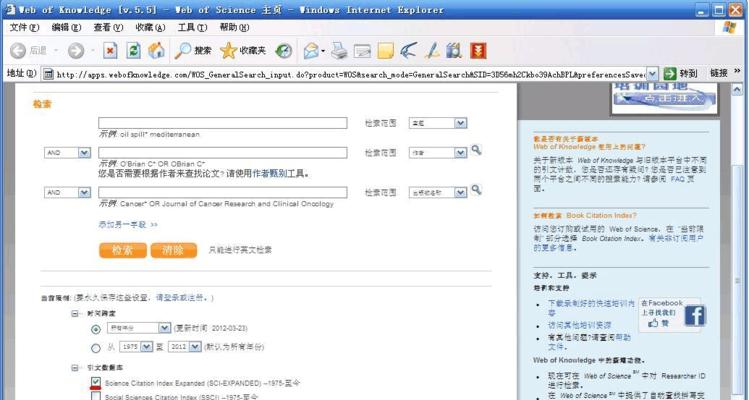Refresh the page using the green arrows icon
The width and height of the screenshot is (749, 400).
133,51
